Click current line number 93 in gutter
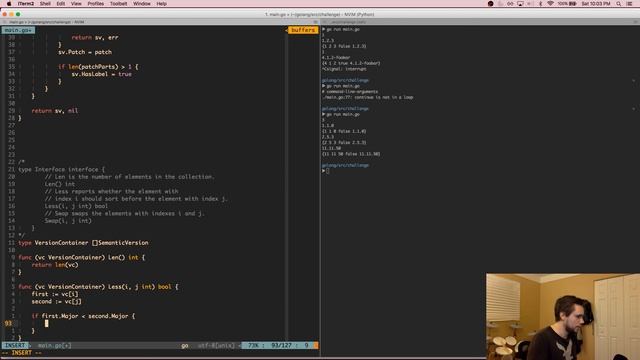The height and width of the screenshot is (360, 640). 8,324
